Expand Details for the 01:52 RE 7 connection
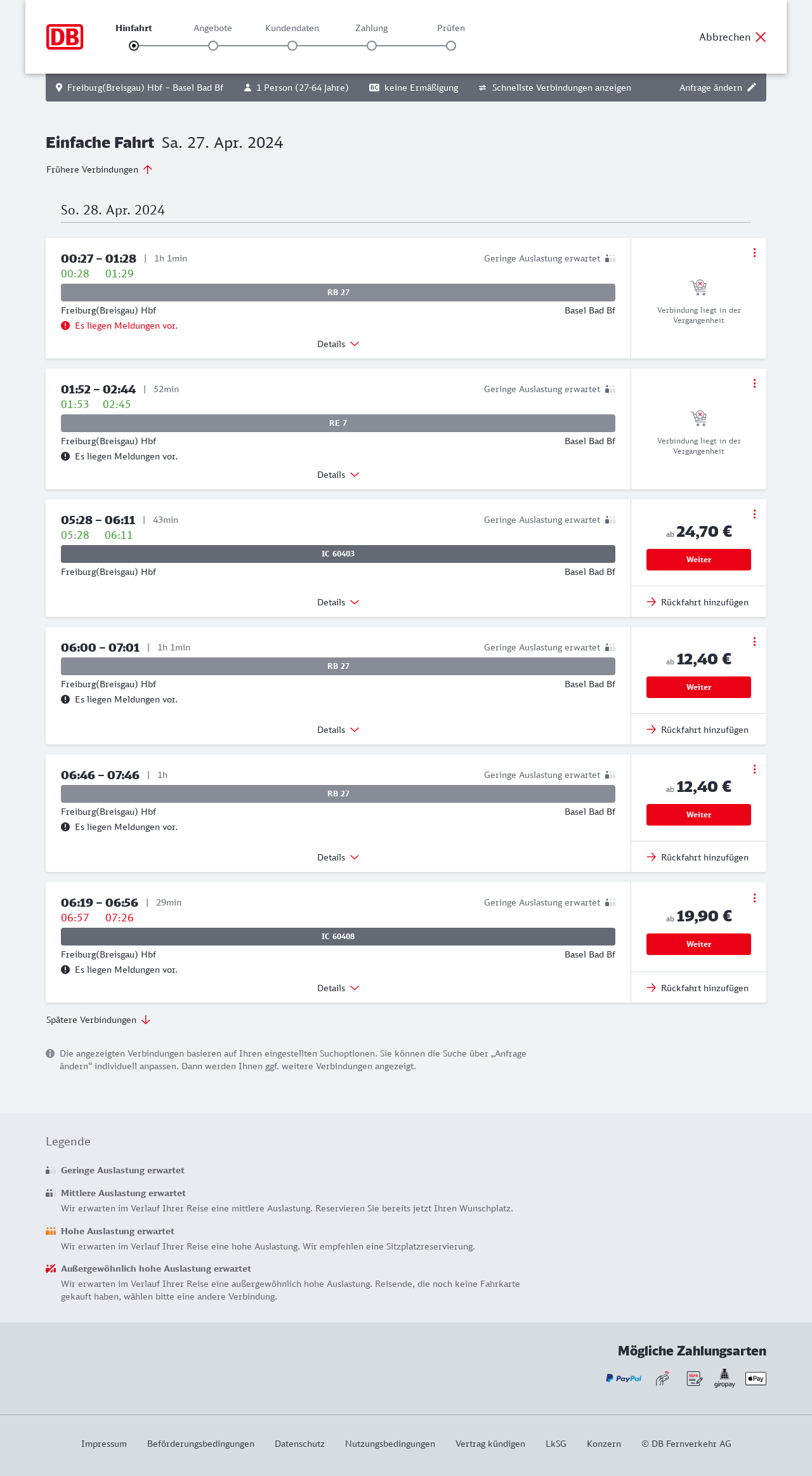This screenshot has height=1476, width=812. click(338, 475)
